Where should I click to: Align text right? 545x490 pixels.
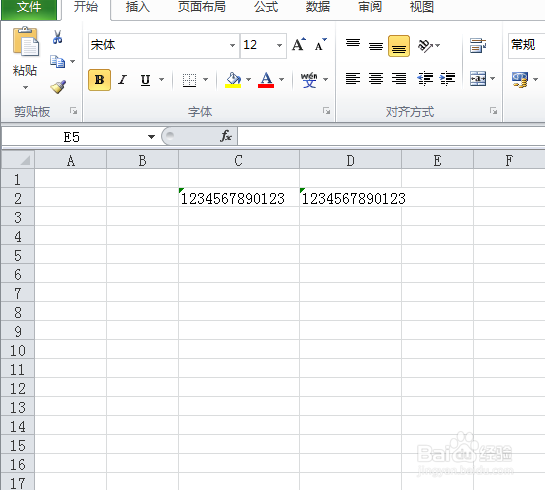click(399, 79)
